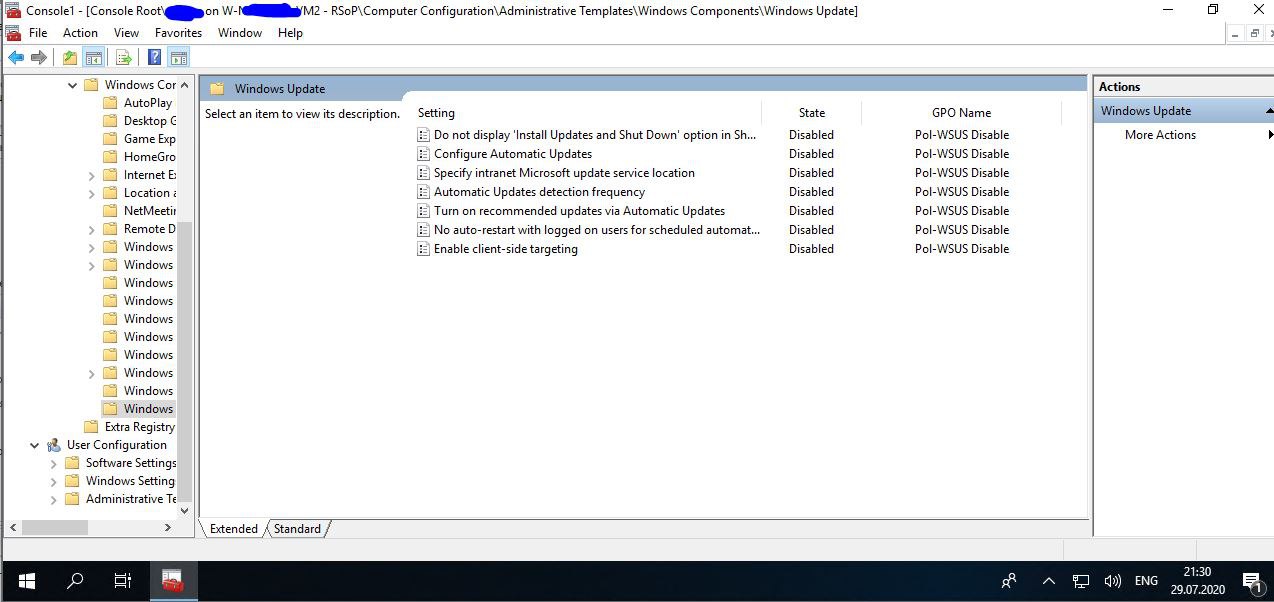
Task: Click the network icon in system tray
Action: pos(1081,581)
